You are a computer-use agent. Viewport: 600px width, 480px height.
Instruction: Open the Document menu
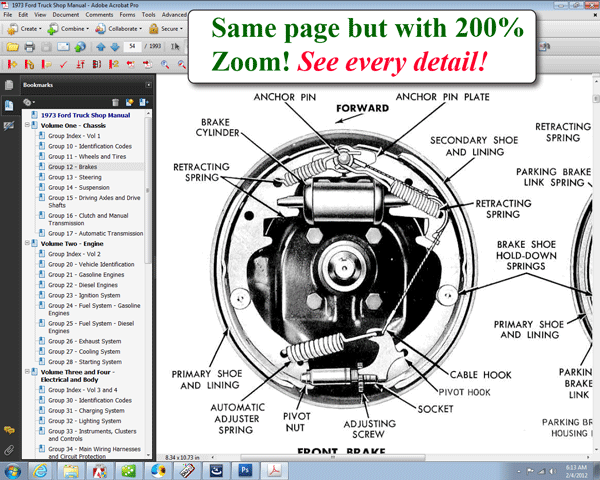pyautogui.click(x=65, y=15)
